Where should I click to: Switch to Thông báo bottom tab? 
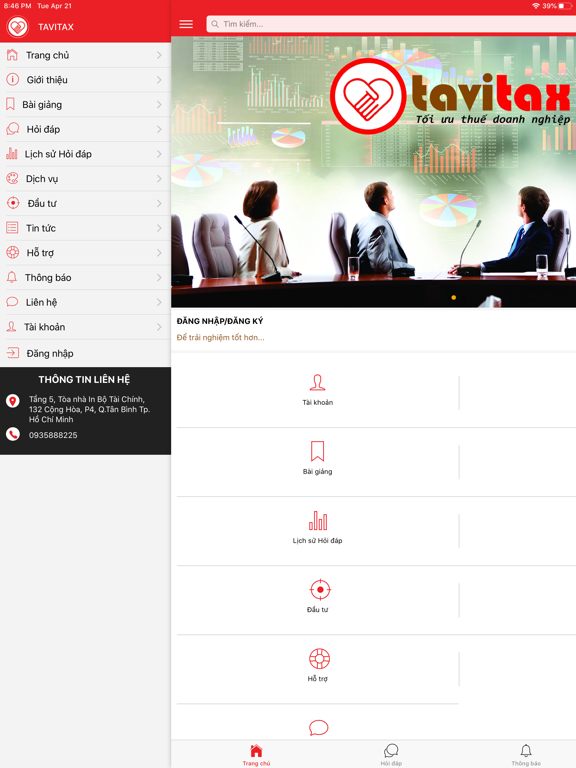pyautogui.click(x=526, y=755)
